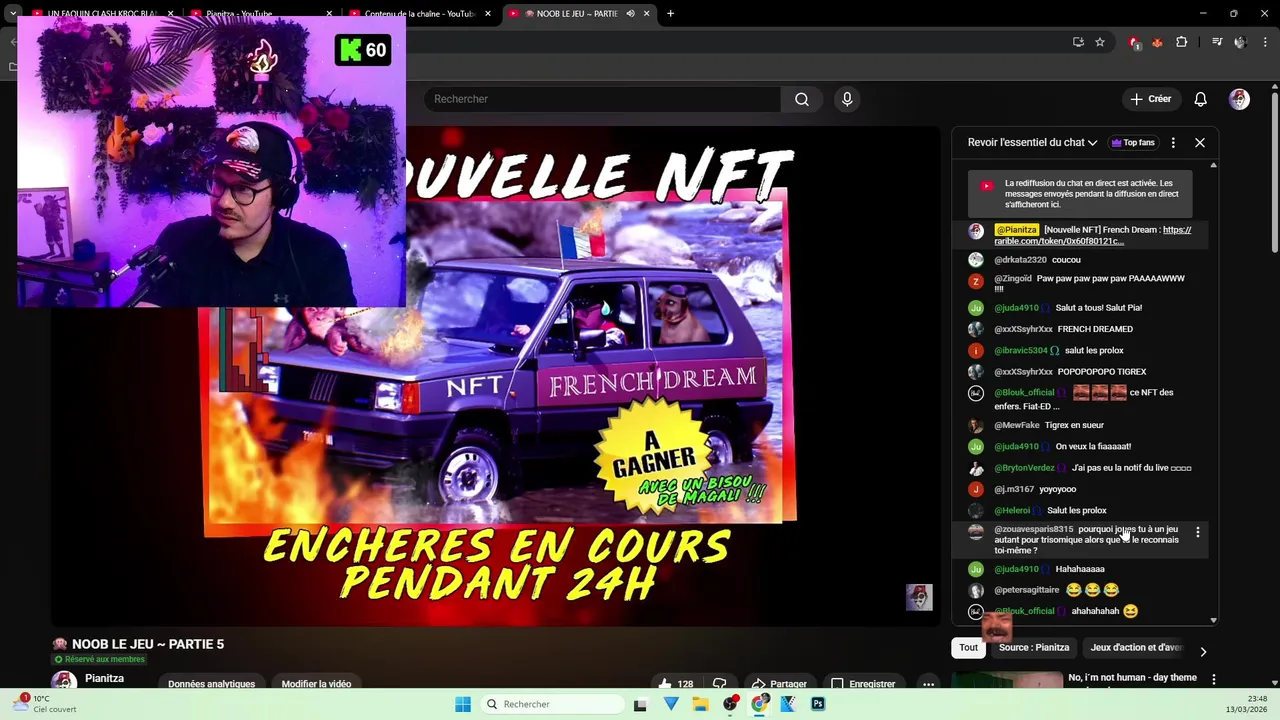Screen dimensions: 1280x720
Task: Open options for the recommended video
Action: (x=1214, y=679)
